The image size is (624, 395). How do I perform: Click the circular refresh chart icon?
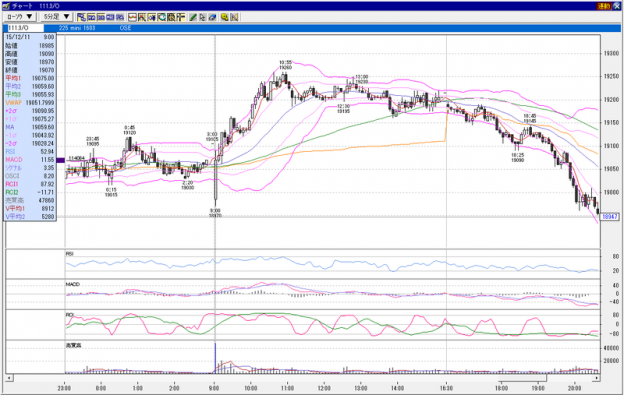(162, 17)
